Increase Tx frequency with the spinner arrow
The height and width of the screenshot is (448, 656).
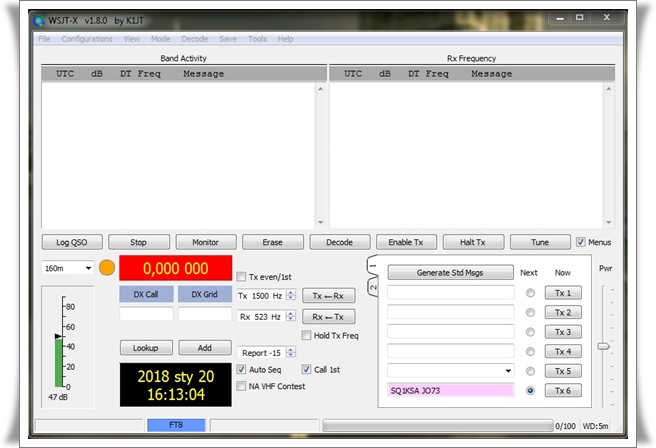tap(291, 292)
